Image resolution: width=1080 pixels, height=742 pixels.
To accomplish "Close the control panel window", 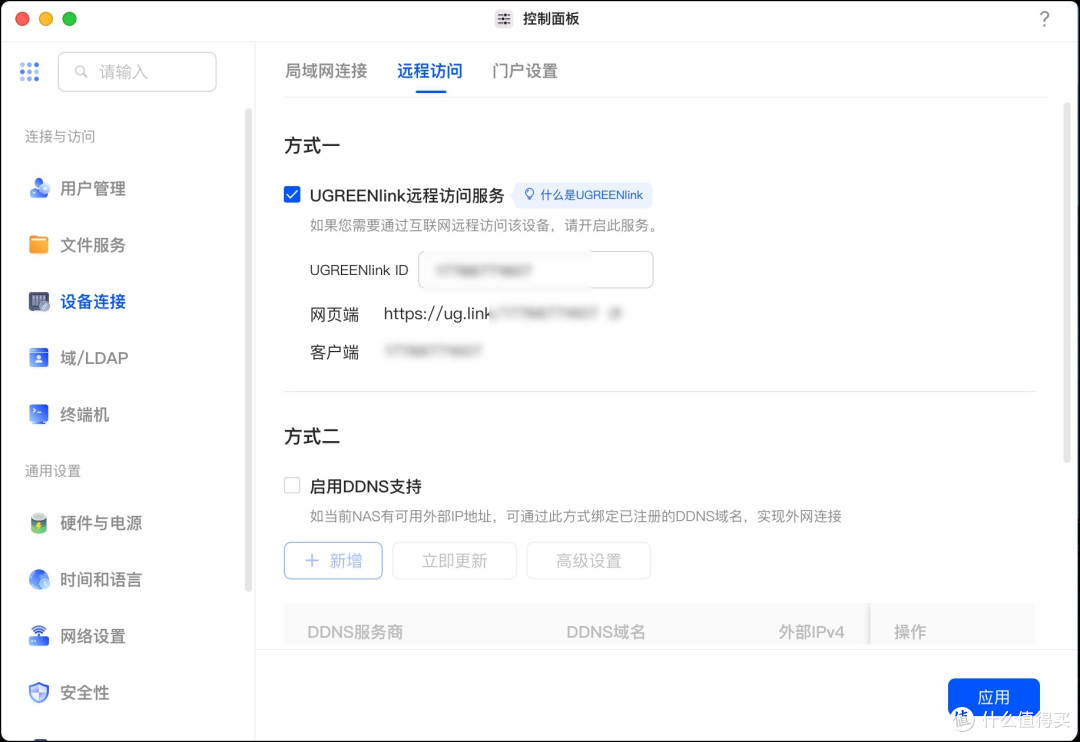I will tap(22, 19).
